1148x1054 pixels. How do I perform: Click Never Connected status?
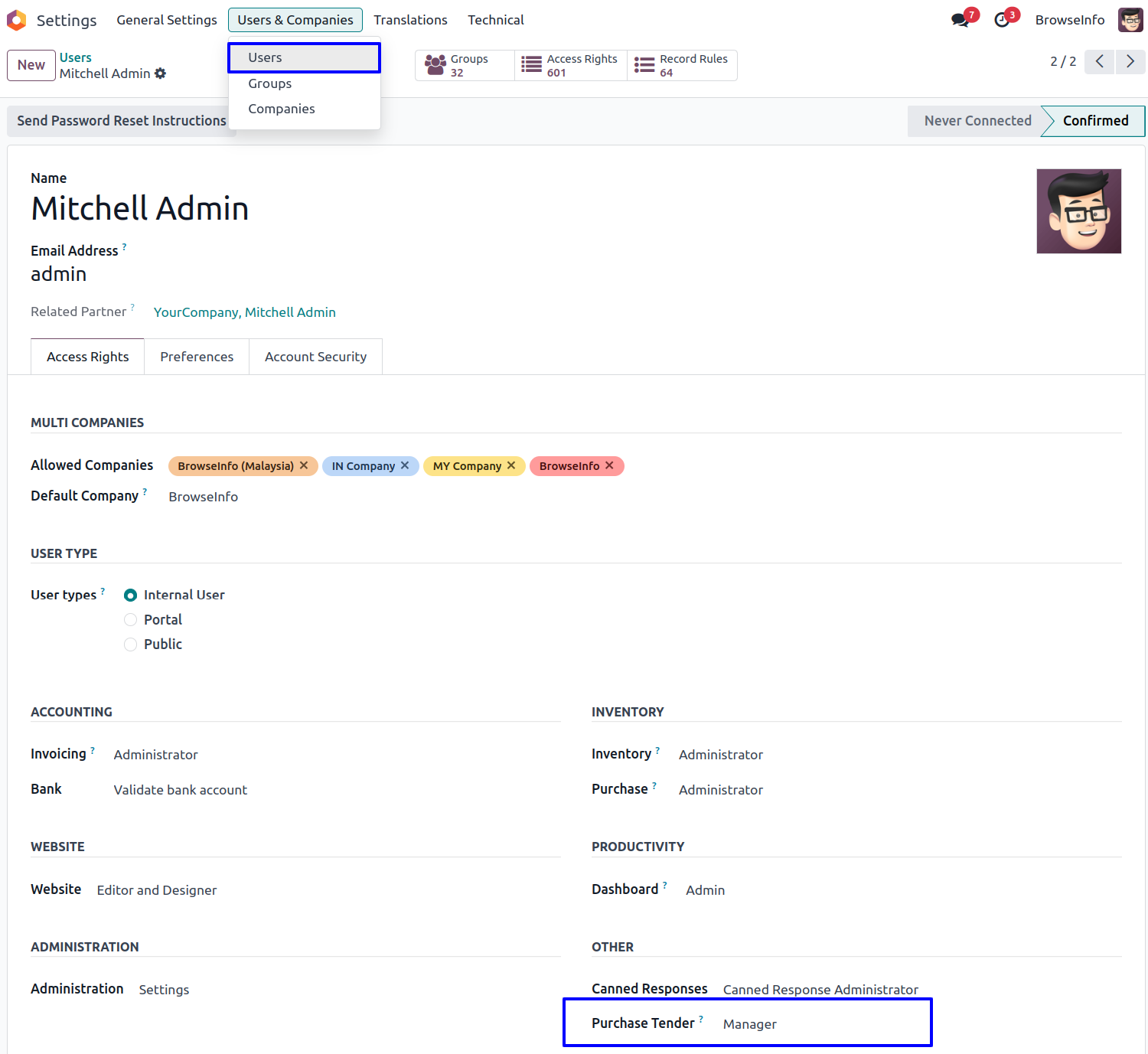[977, 121]
